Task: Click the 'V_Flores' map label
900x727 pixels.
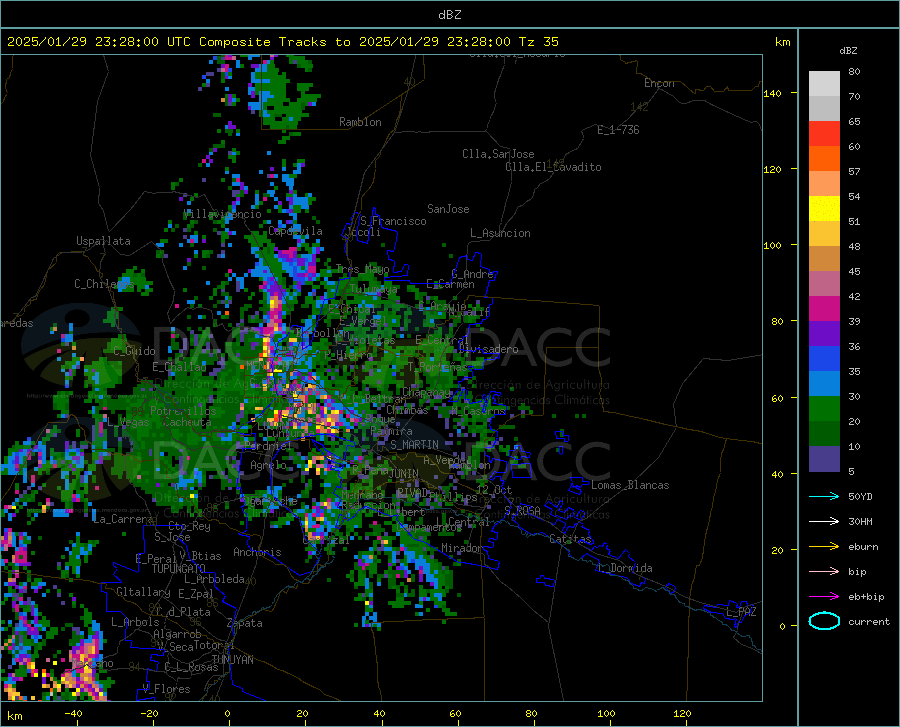Action: pyautogui.click(x=166, y=689)
